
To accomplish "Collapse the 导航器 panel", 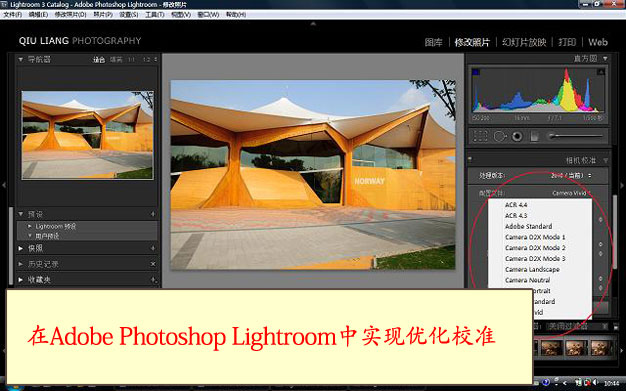I will click(20, 60).
